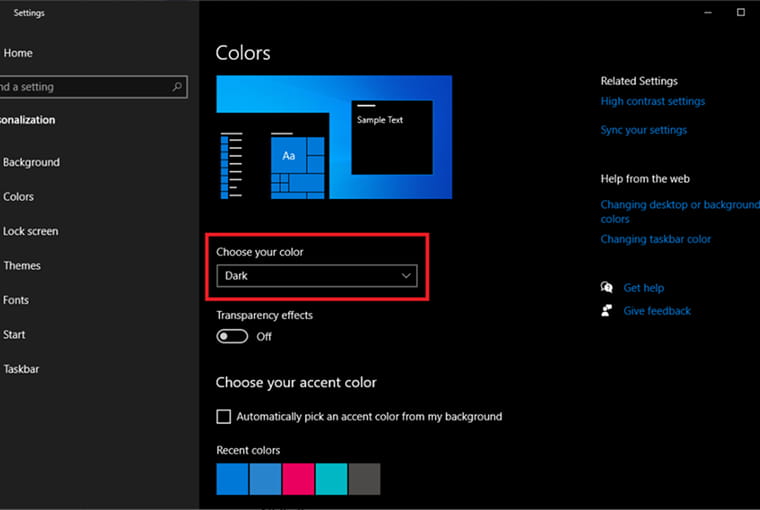This screenshot has height=510, width=760.
Task: Open Changing taskbar color help link
Action: (x=655, y=240)
